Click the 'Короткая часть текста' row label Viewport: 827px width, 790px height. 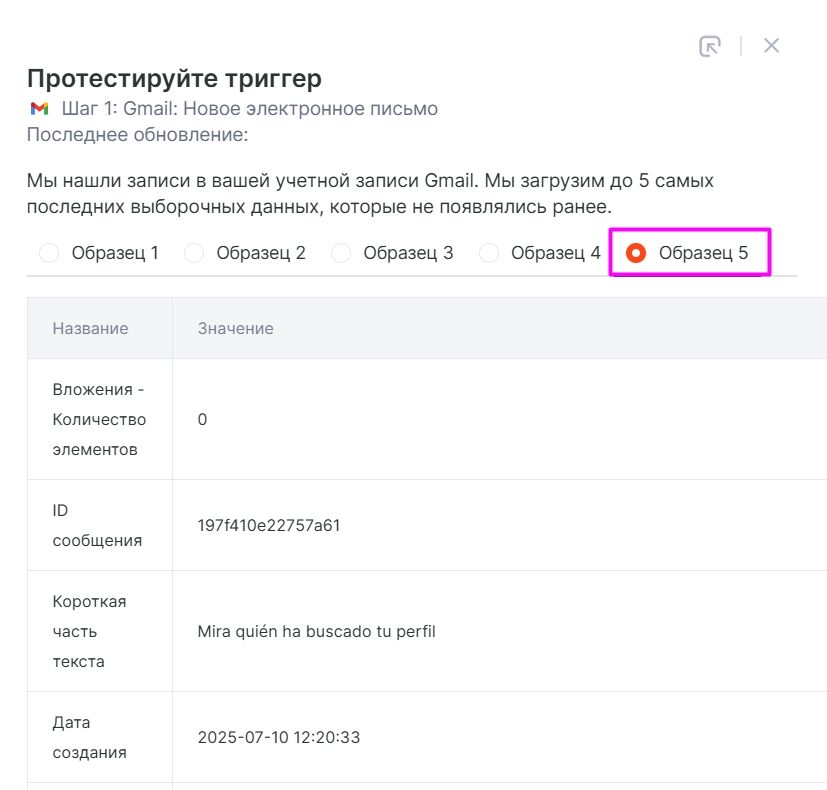89,631
